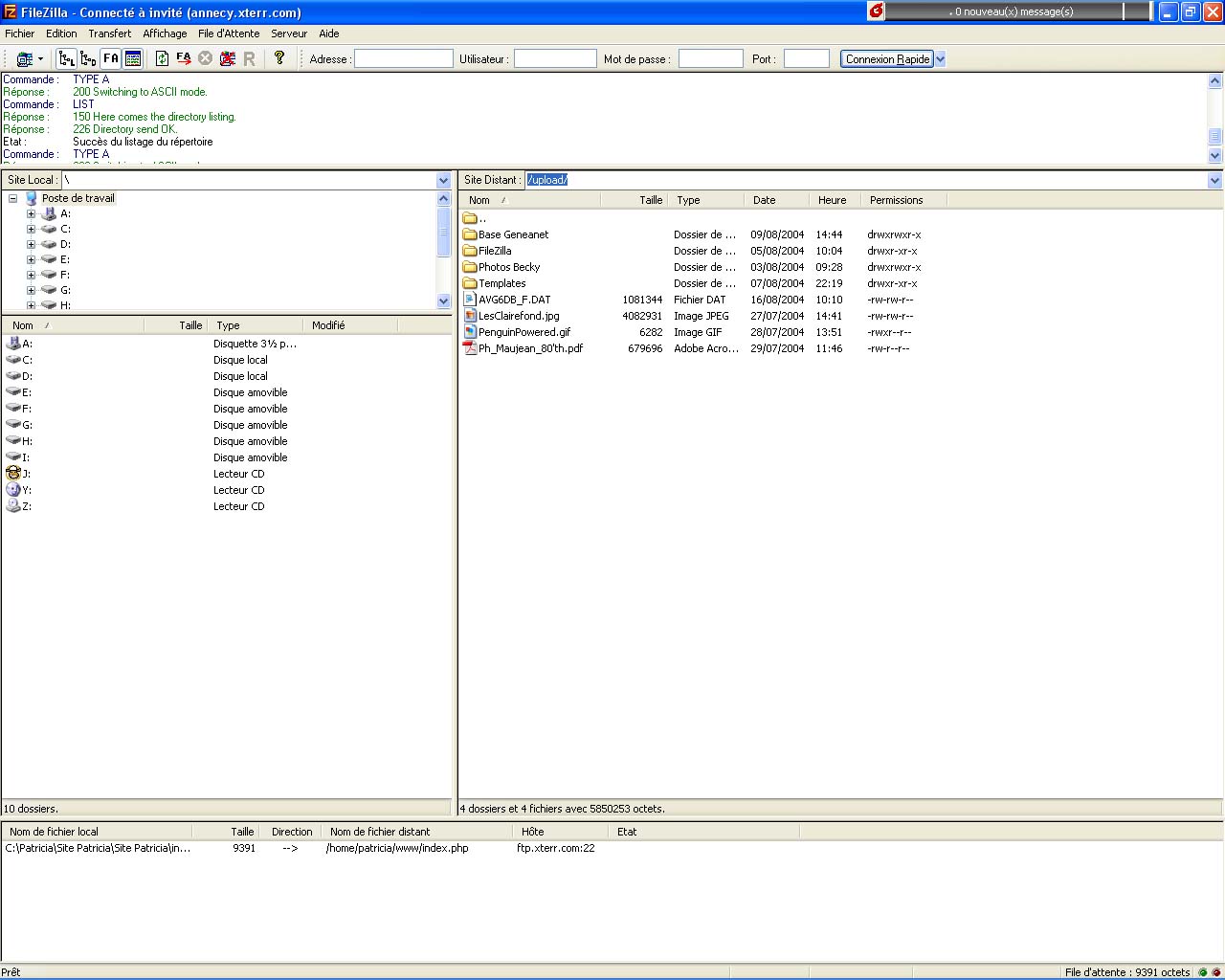Toggle local directory tree view

(66, 59)
